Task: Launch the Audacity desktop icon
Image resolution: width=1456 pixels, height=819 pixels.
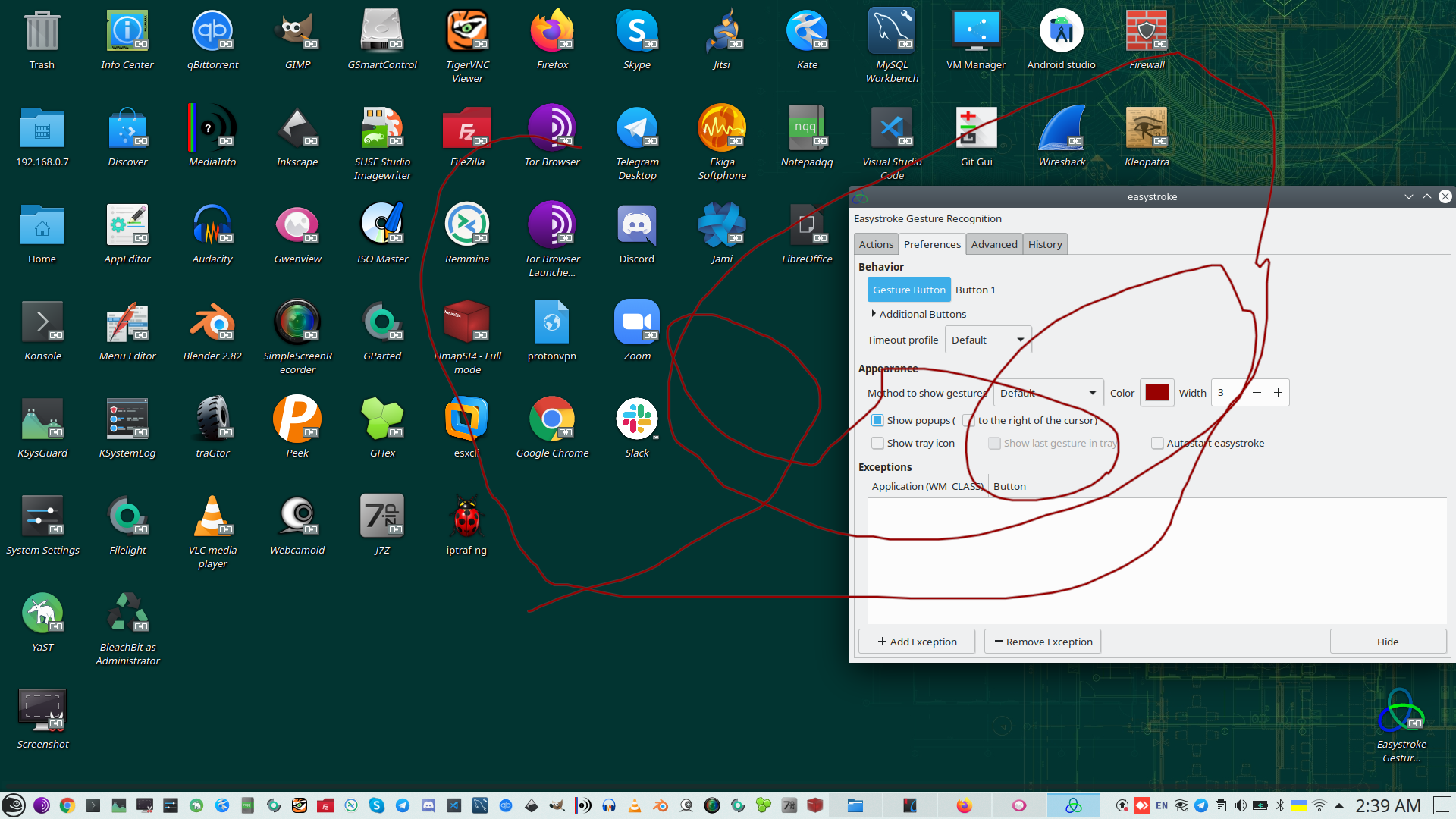Action: tap(212, 227)
